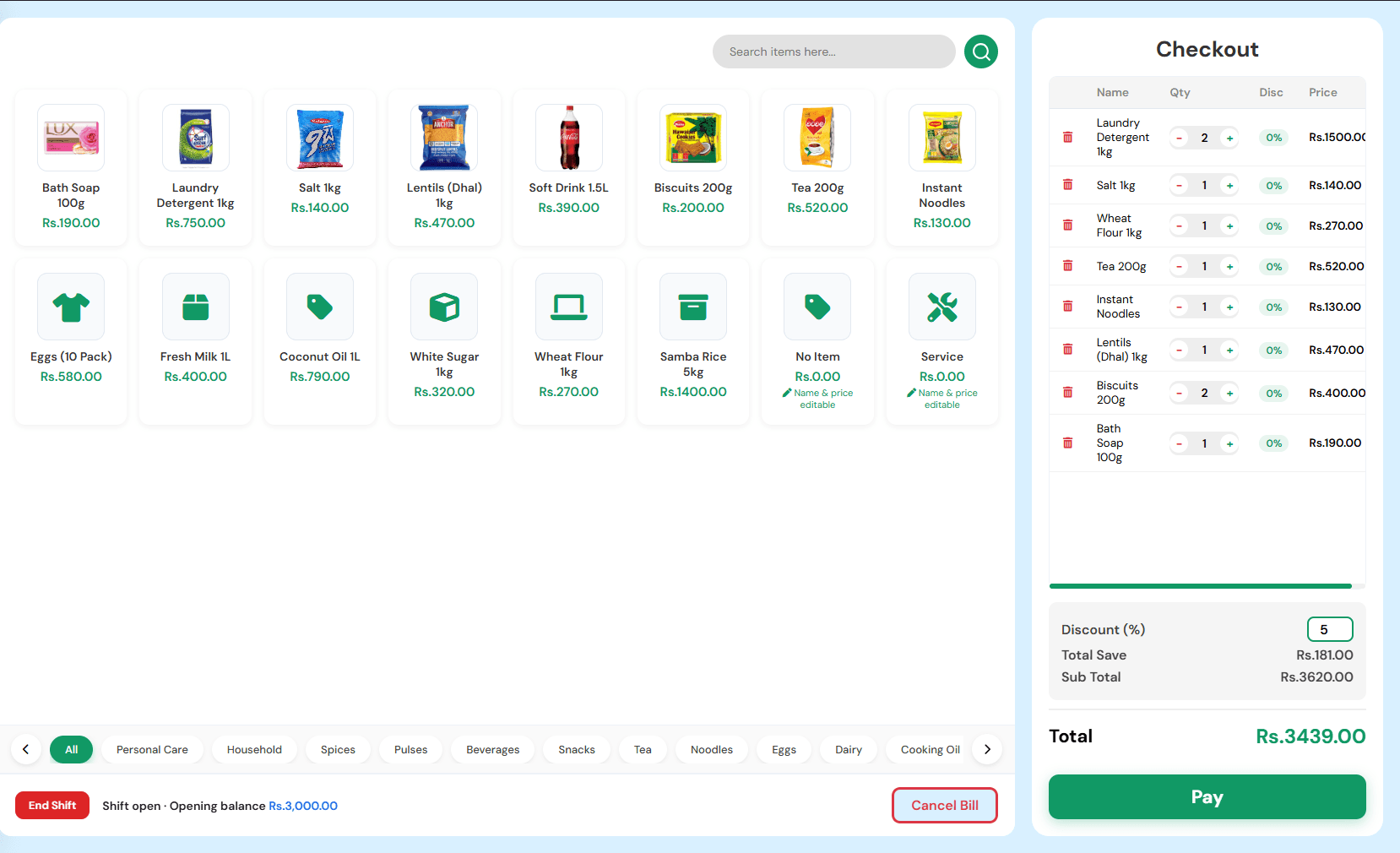
Task: Click the green Pay button
Action: coord(1207,796)
